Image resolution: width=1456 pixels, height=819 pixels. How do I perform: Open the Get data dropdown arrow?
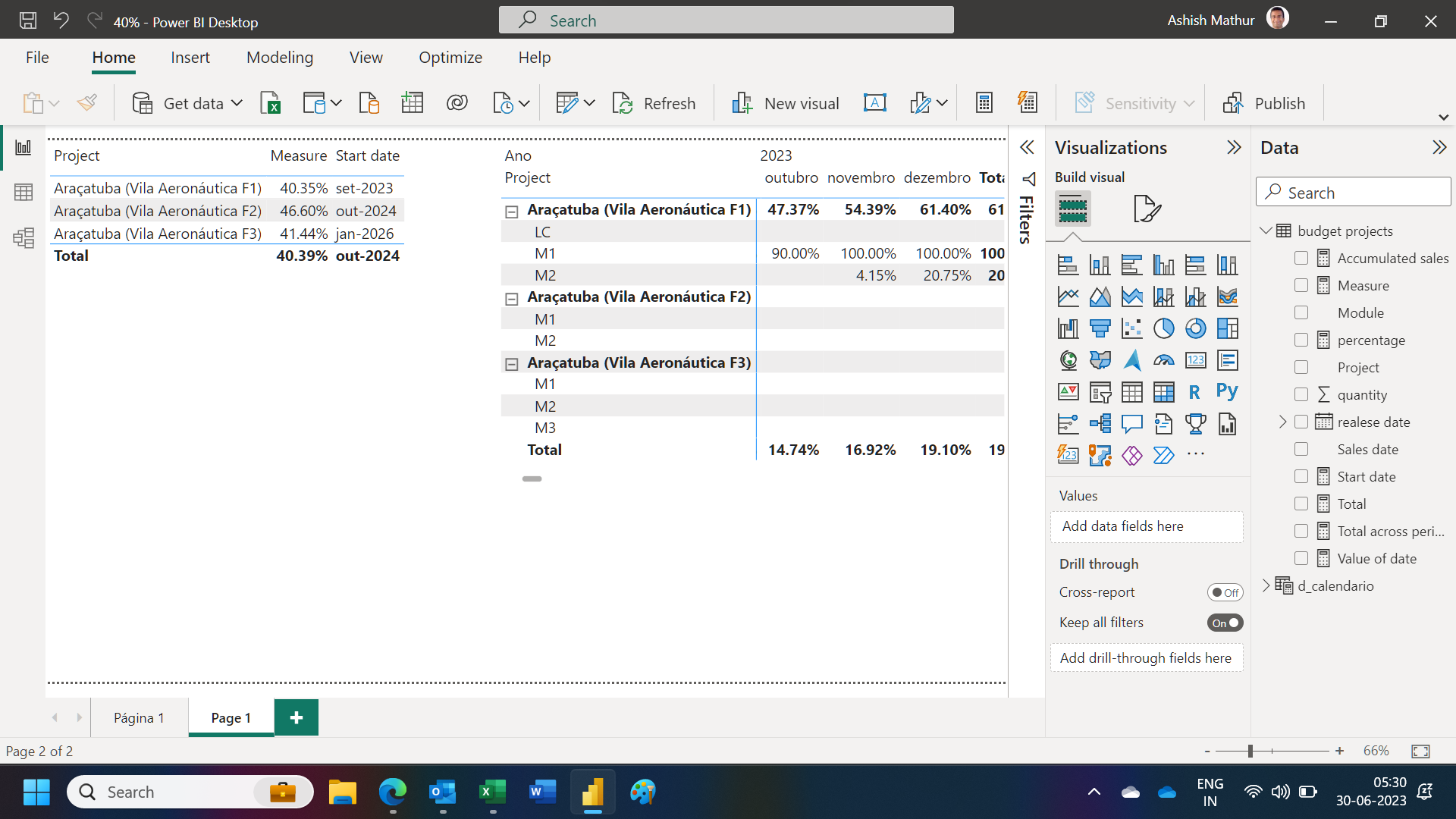(x=237, y=103)
